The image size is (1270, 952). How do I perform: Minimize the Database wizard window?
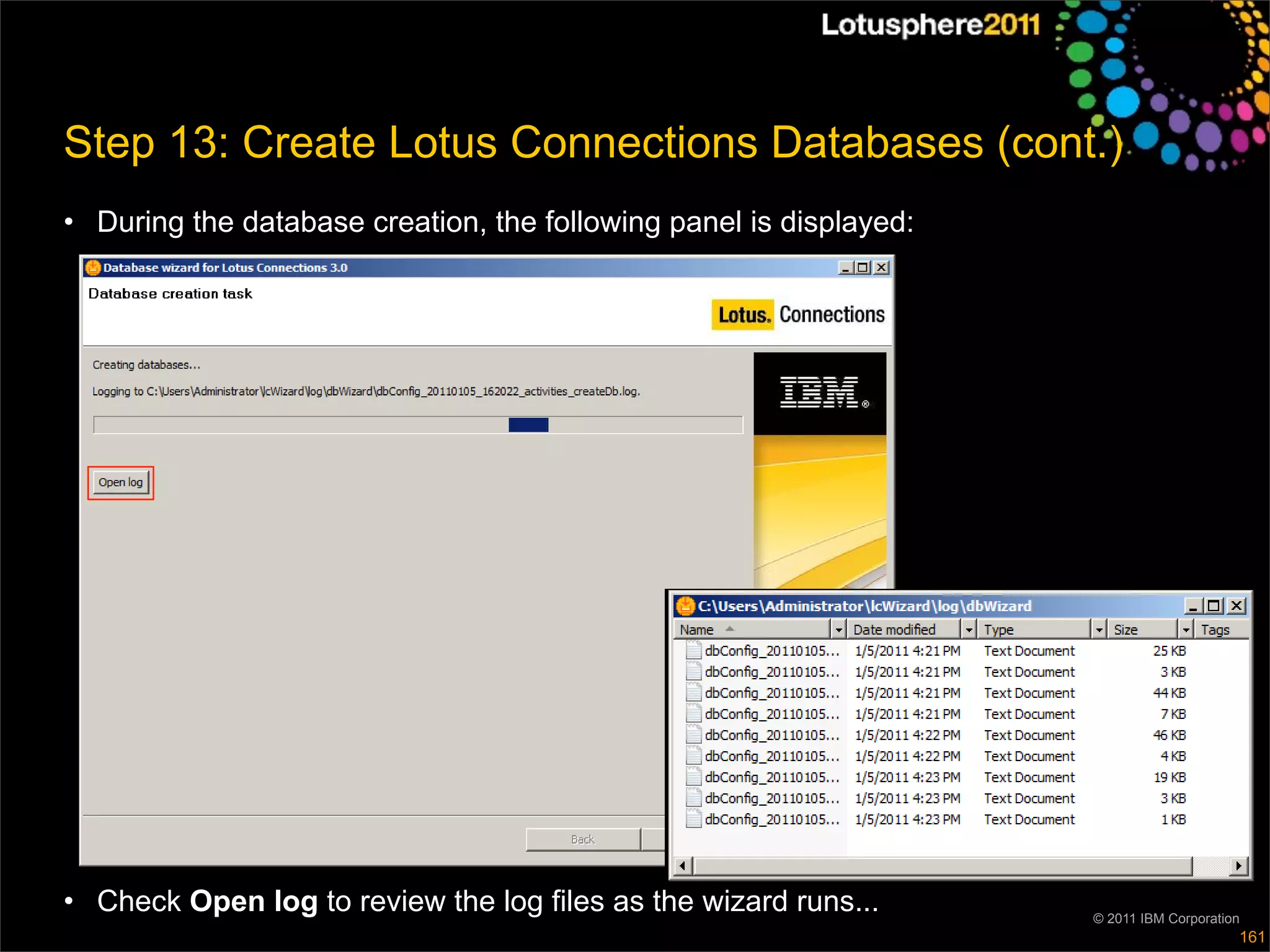[x=845, y=268]
